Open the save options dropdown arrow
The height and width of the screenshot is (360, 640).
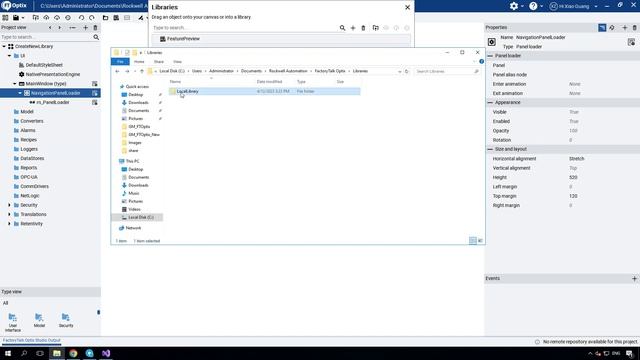click(x=23, y=18)
